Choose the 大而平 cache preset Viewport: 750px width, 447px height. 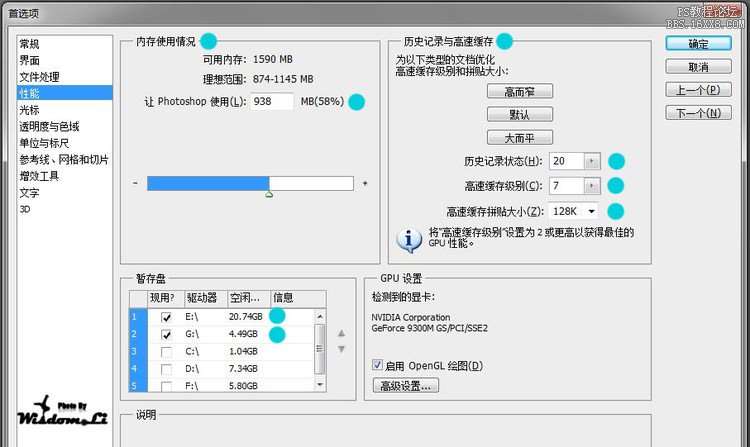pos(520,138)
